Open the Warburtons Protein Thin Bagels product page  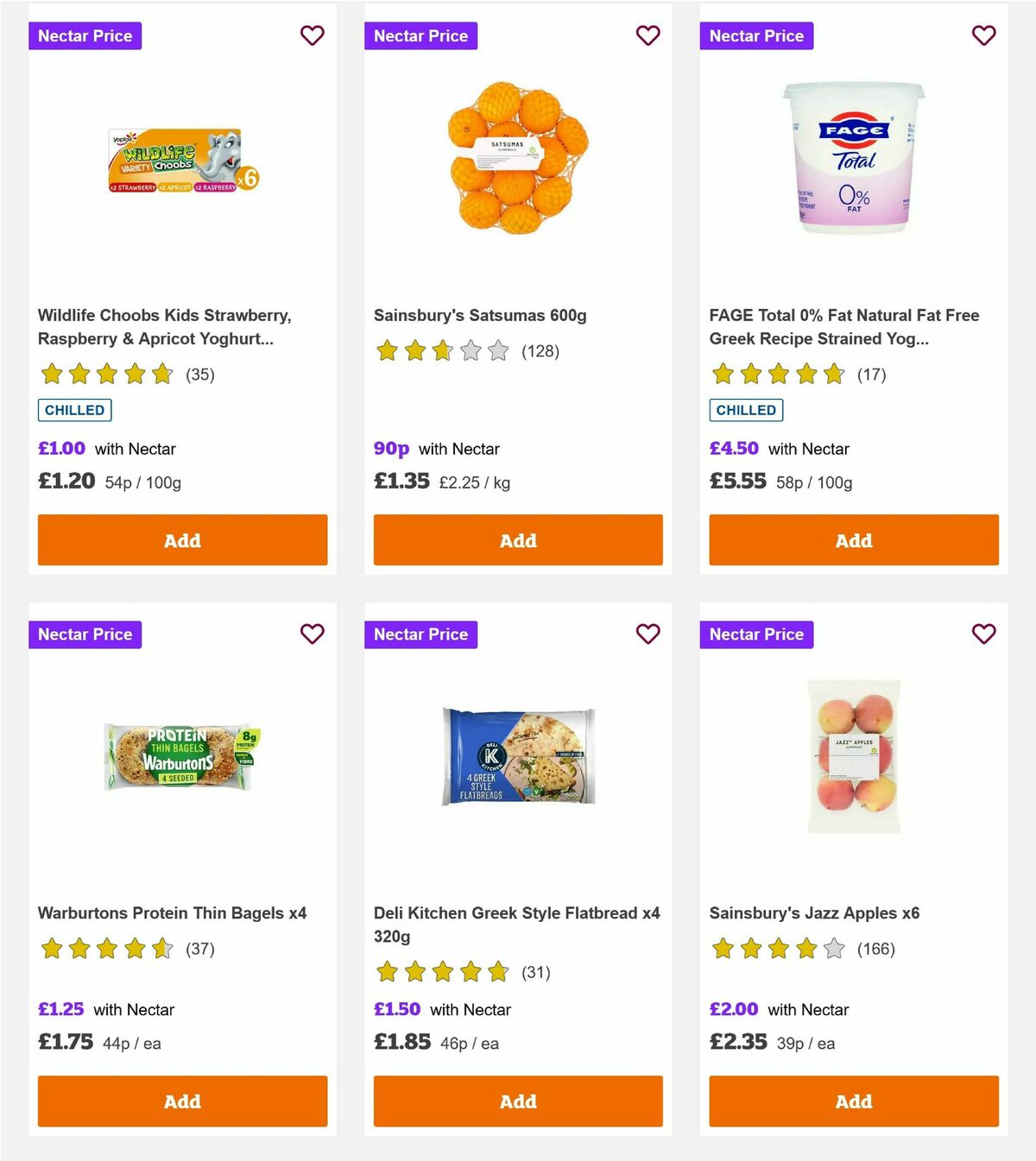pos(170,912)
